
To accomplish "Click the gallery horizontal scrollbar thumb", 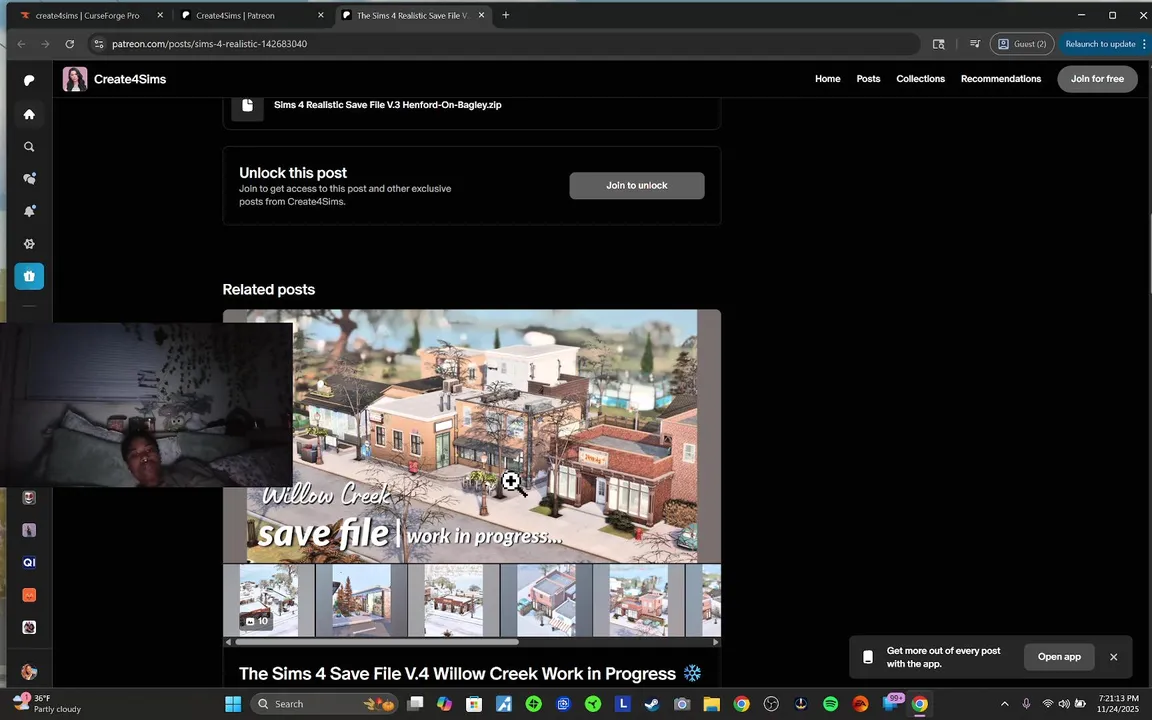I will tap(376, 642).
